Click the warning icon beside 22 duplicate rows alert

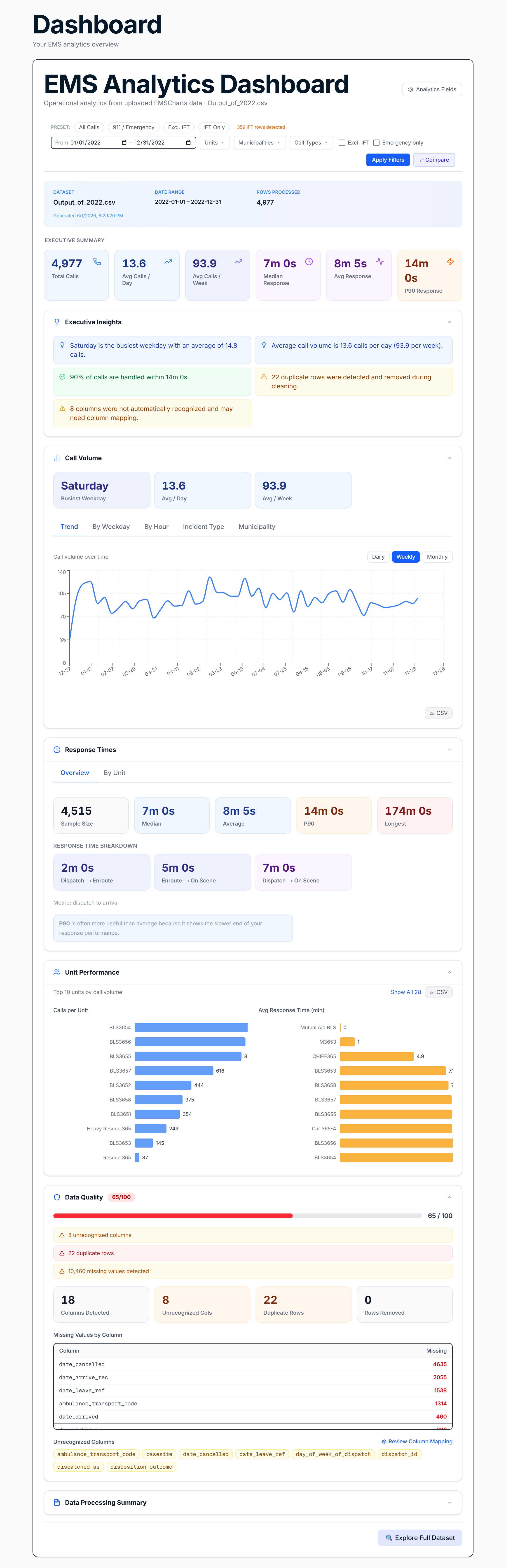coord(62,1253)
